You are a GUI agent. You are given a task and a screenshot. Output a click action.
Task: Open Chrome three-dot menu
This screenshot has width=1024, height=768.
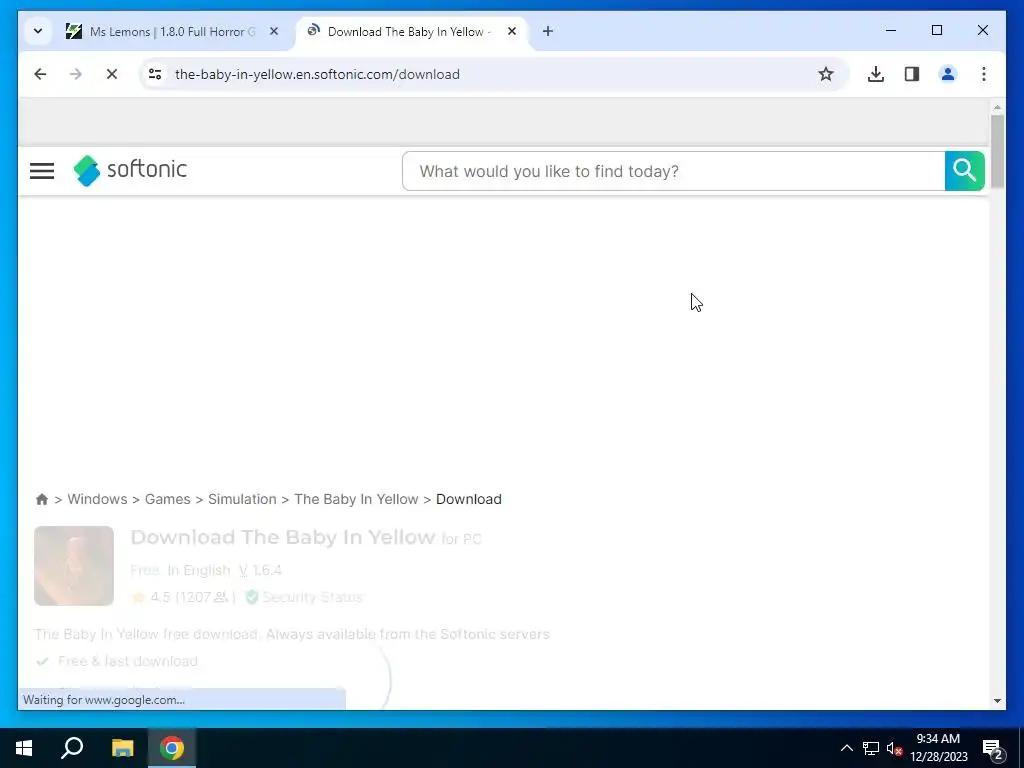tap(984, 74)
